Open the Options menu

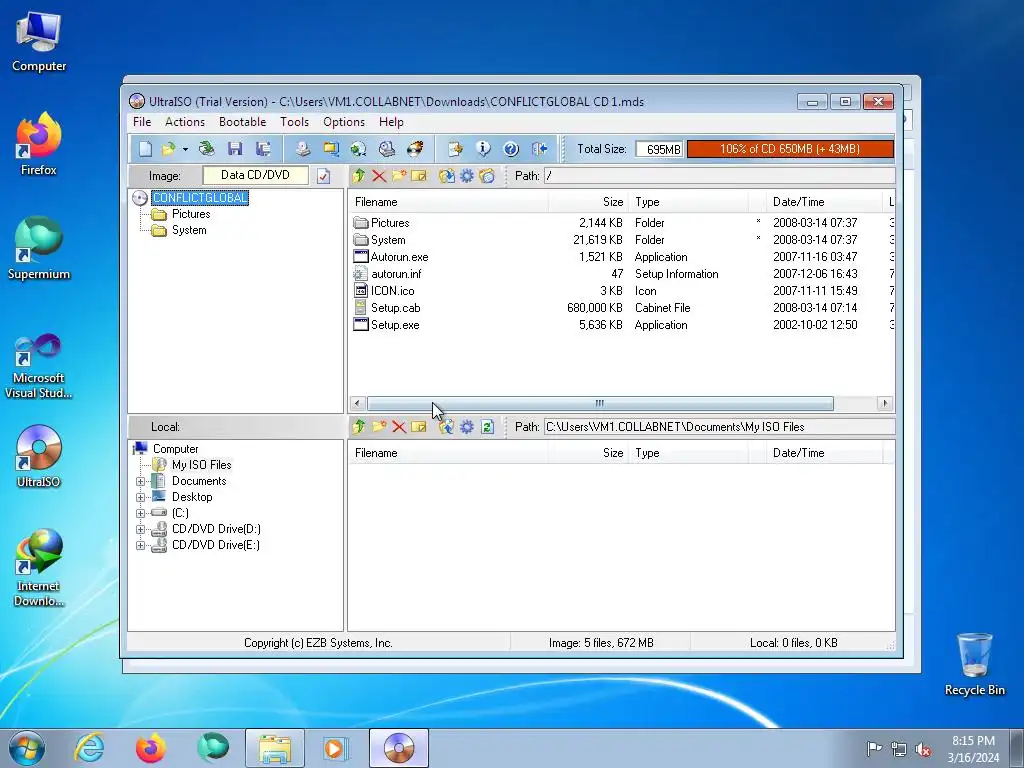click(344, 122)
